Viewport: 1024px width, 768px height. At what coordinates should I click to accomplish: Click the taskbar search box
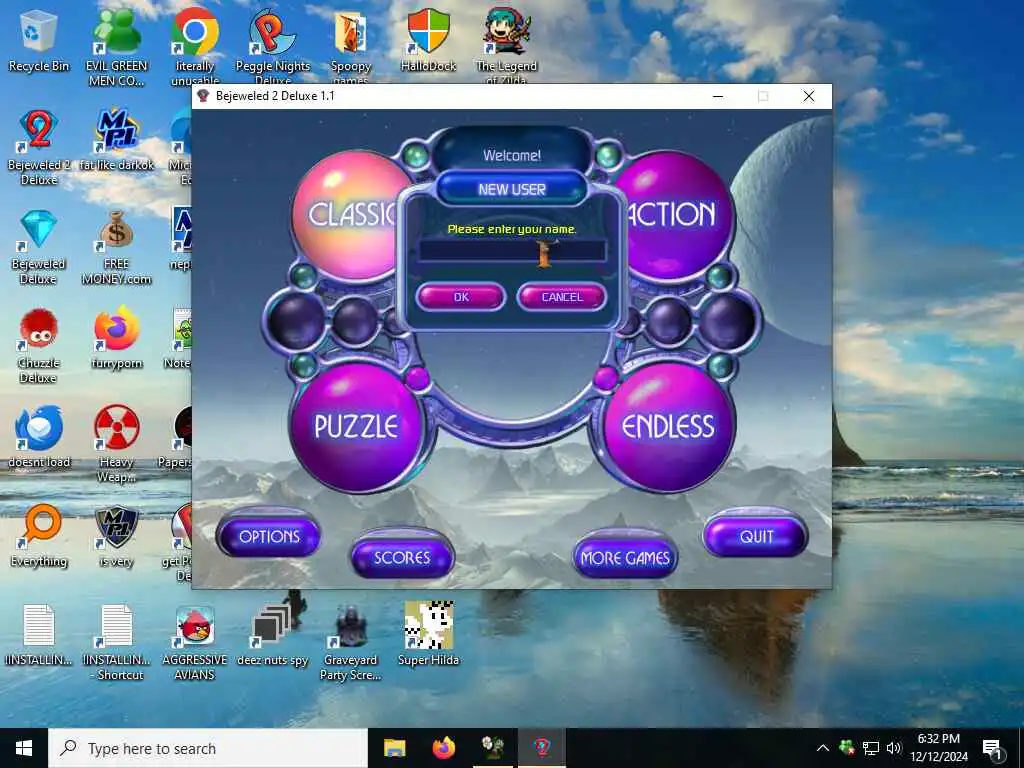pos(208,748)
